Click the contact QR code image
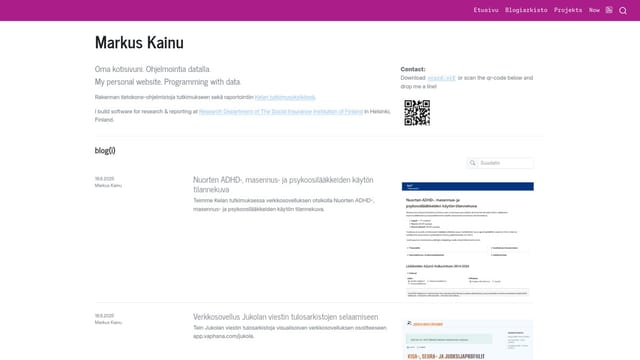This screenshot has width=640, height=360. (417, 113)
